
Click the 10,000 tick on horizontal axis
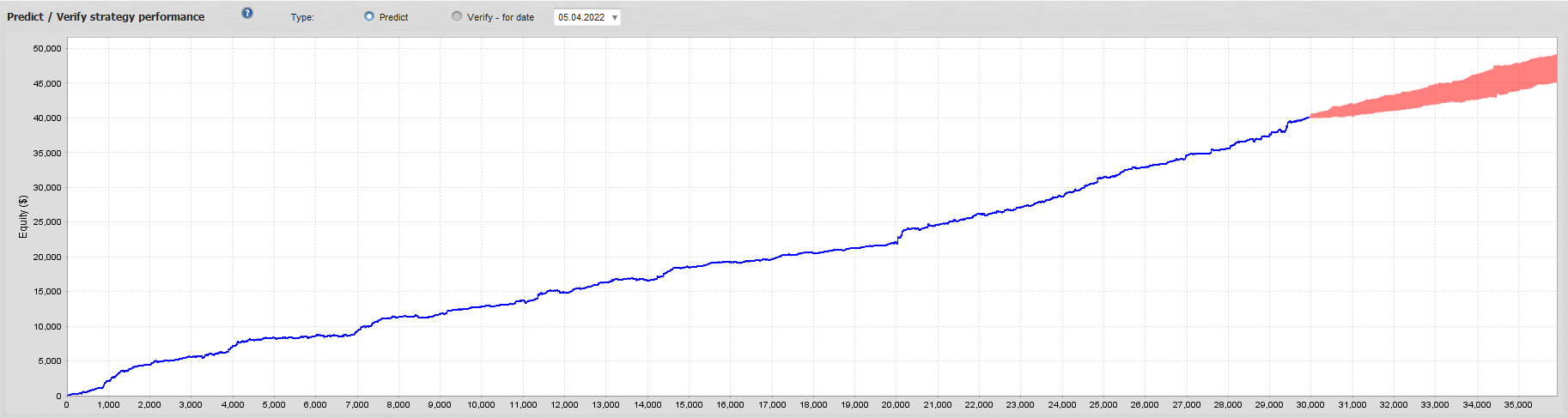[481, 404]
